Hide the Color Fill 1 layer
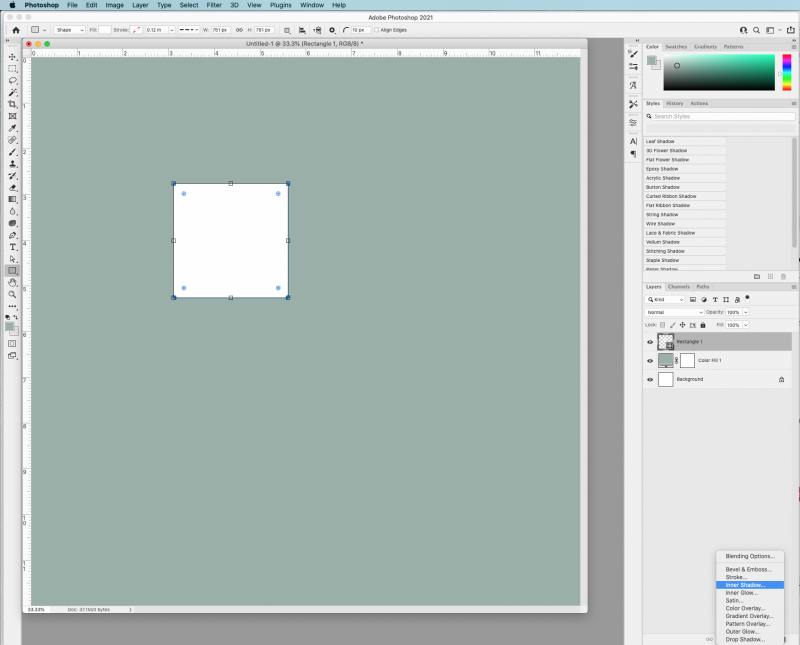Viewport: 800px width, 645px height. (x=649, y=361)
